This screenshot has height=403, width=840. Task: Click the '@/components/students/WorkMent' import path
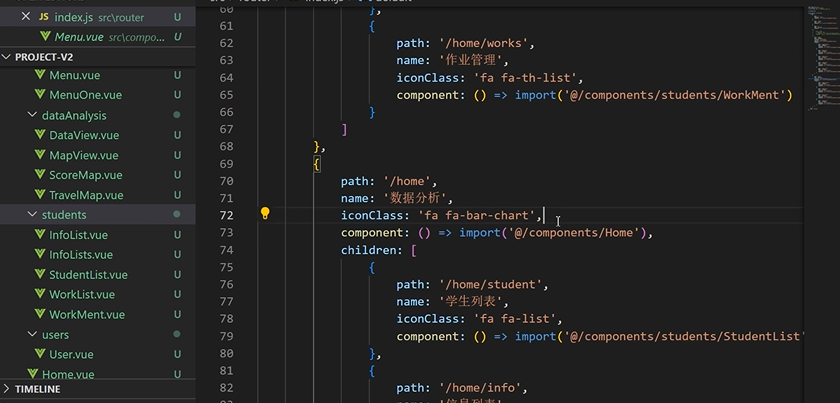tap(676, 95)
